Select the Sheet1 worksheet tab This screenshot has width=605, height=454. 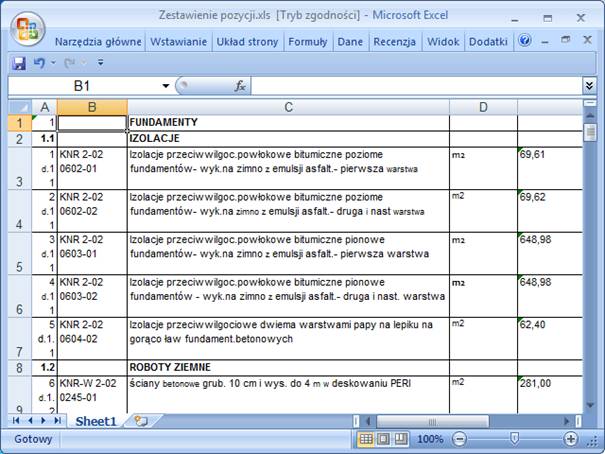pyautogui.click(x=97, y=421)
